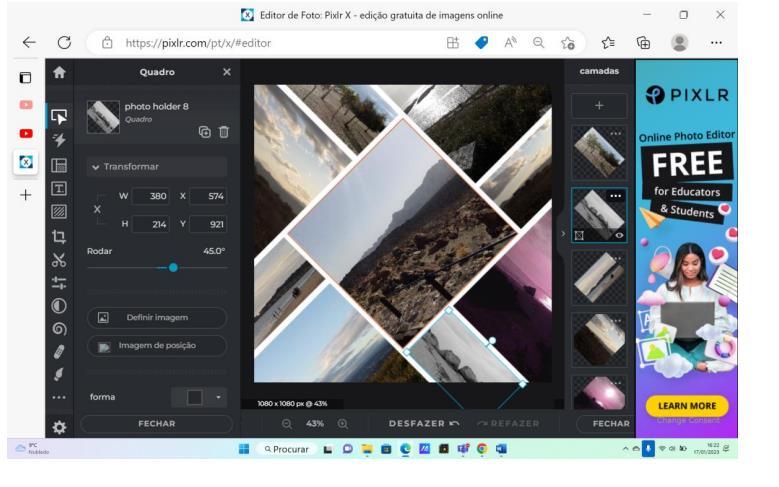Click the zoom in magnifier icon

click(343, 423)
